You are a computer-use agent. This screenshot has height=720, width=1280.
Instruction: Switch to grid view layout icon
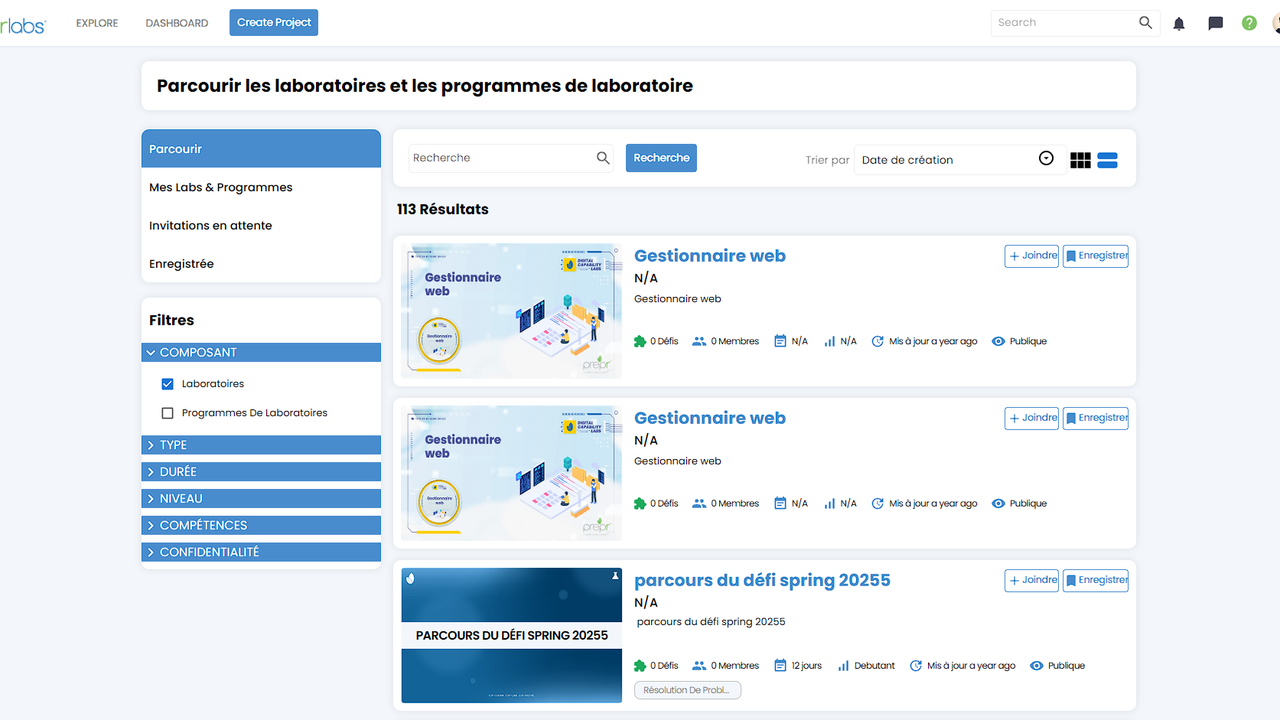[1080, 160]
